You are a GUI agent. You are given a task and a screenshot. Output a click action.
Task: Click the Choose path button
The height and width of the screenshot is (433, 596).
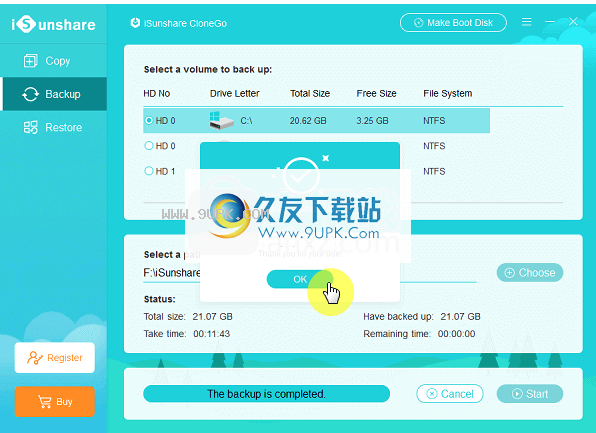pos(530,273)
